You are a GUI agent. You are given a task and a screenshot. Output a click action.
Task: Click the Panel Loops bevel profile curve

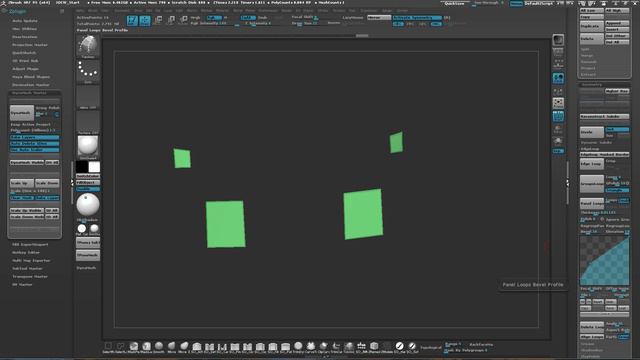pyautogui.click(x=604, y=260)
